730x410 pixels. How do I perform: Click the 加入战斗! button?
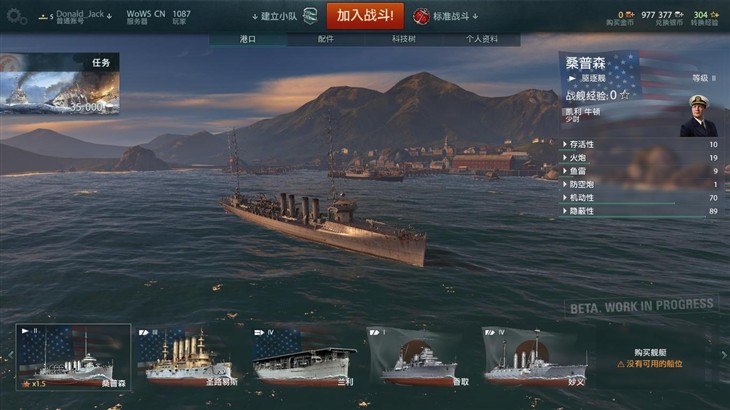pyautogui.click(x=365, y=16)
